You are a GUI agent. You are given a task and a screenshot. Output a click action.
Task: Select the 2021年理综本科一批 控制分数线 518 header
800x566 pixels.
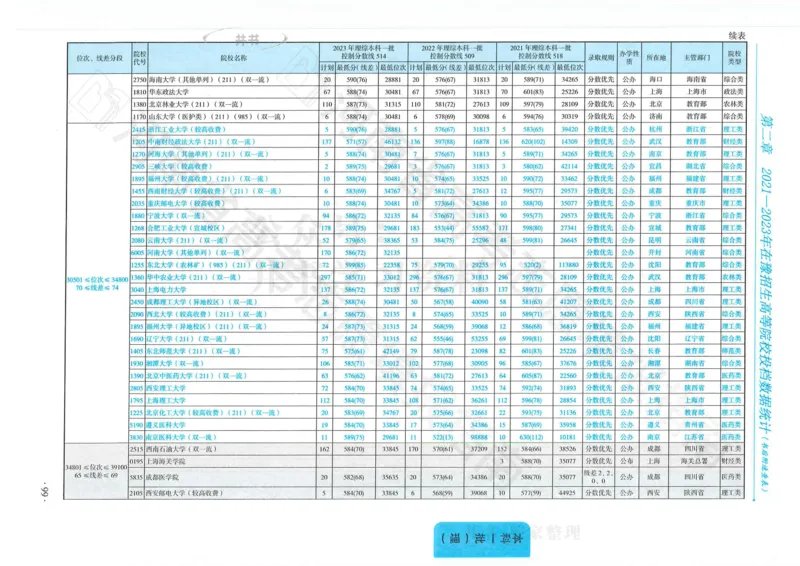pyautogui.click(x=540, y=52)
